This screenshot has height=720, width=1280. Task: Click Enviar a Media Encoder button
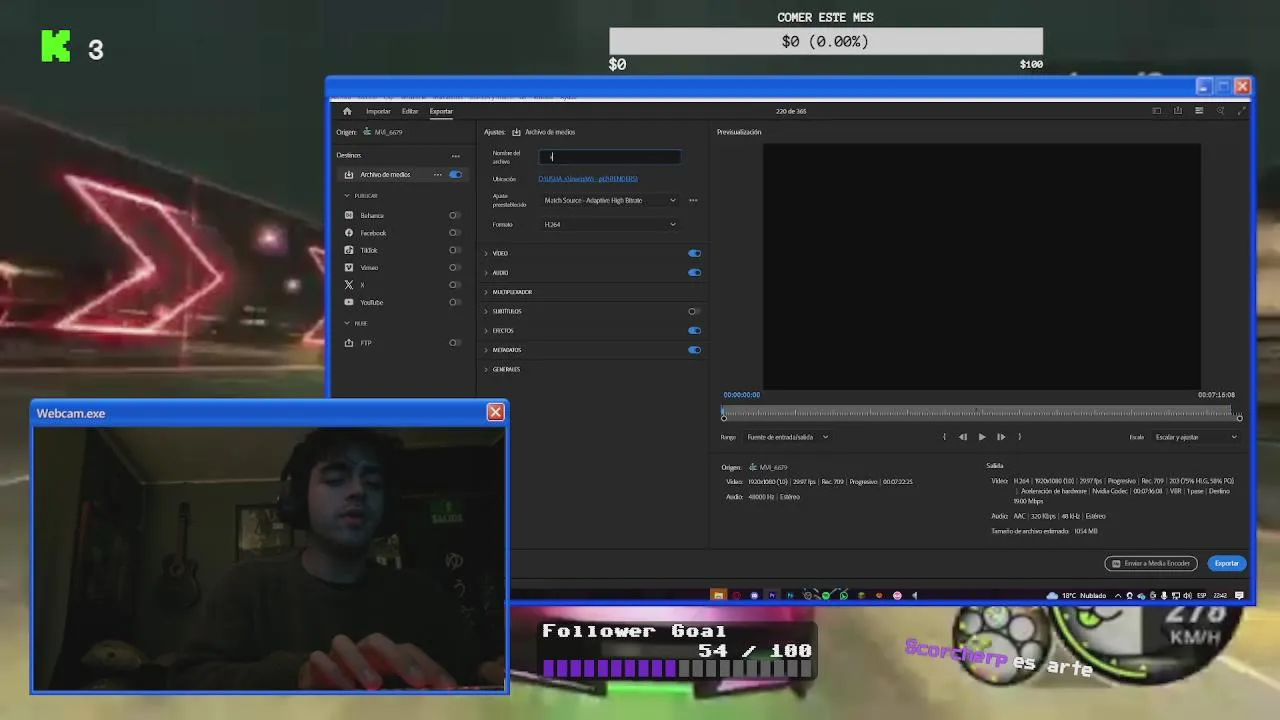(x=1151, y=563)
